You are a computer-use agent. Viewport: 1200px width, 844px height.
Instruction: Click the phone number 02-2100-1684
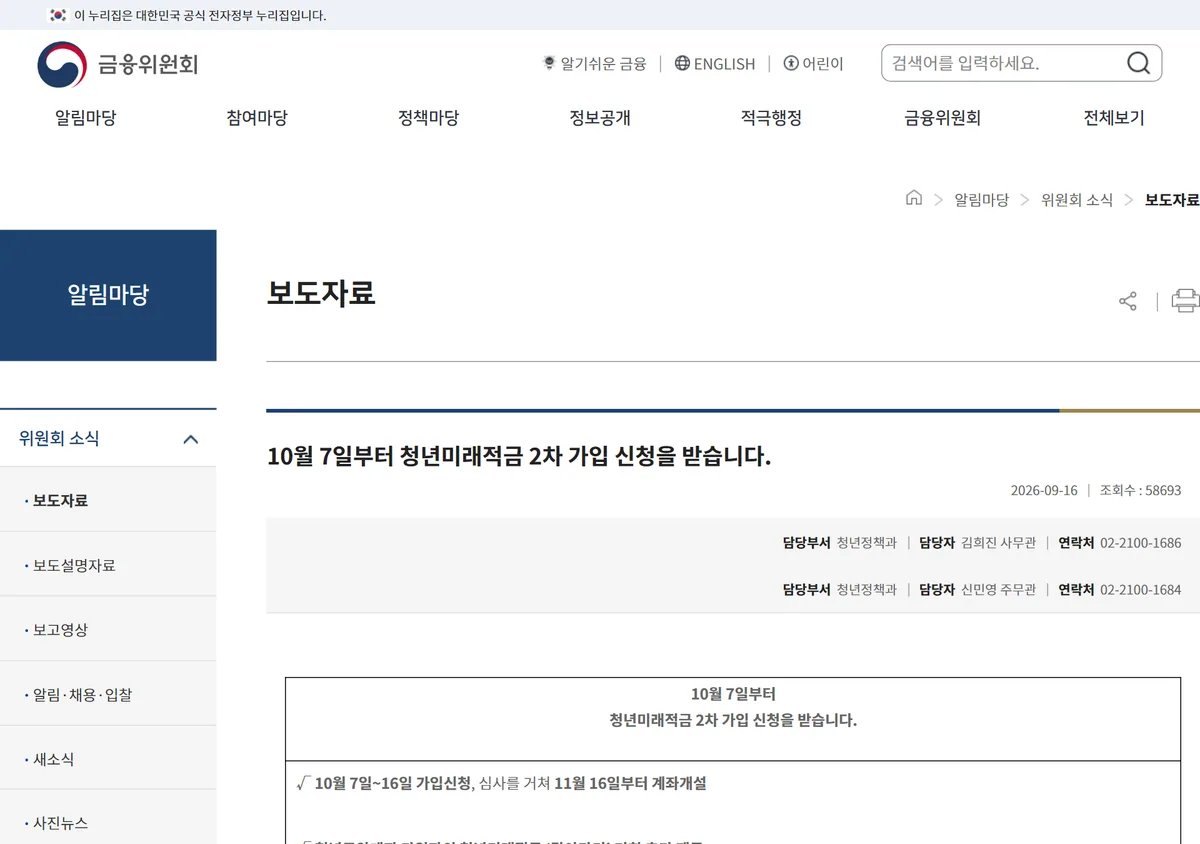pos(1141,590)
